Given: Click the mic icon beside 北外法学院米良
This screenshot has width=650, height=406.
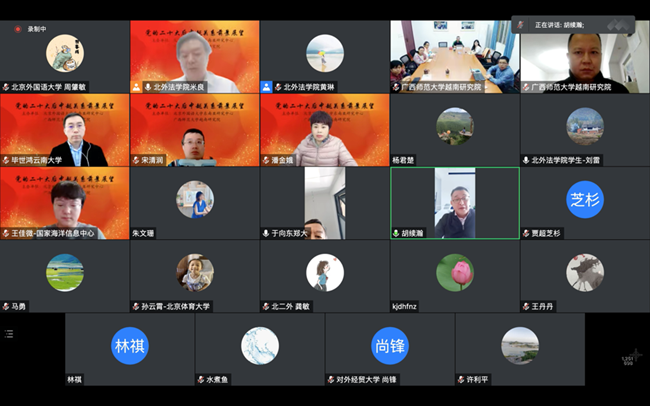Looking at the screenshot, I should pos(148,87).
